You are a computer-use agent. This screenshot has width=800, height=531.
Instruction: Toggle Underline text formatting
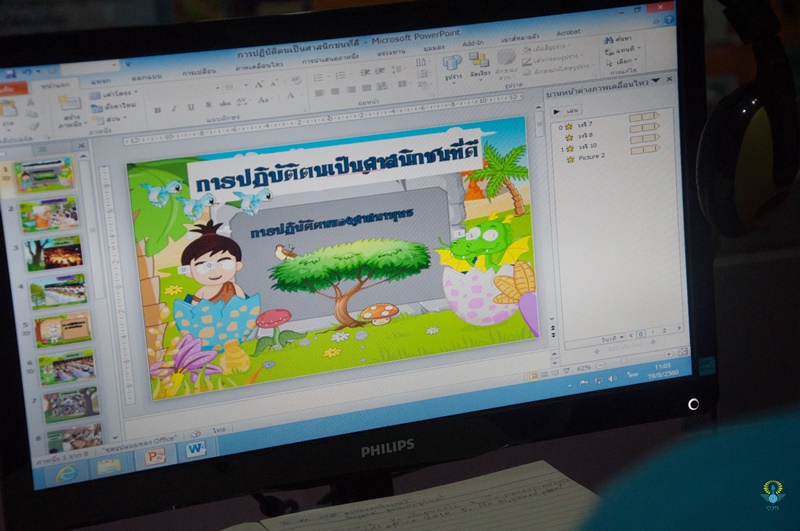(x=188, y=108)
